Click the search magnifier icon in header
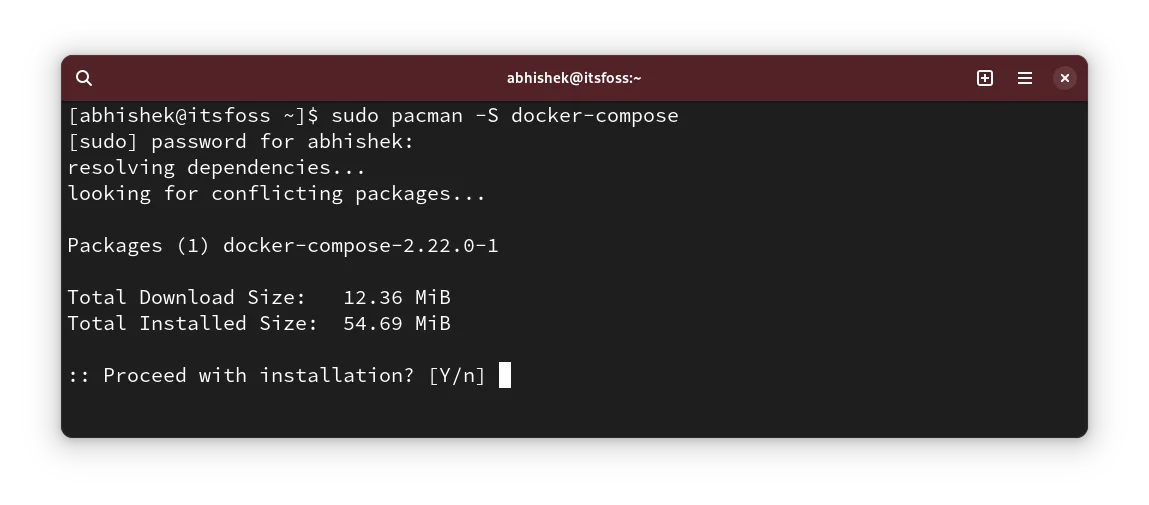The height and width of the screenshot is (505, 1149). [84, 78]
